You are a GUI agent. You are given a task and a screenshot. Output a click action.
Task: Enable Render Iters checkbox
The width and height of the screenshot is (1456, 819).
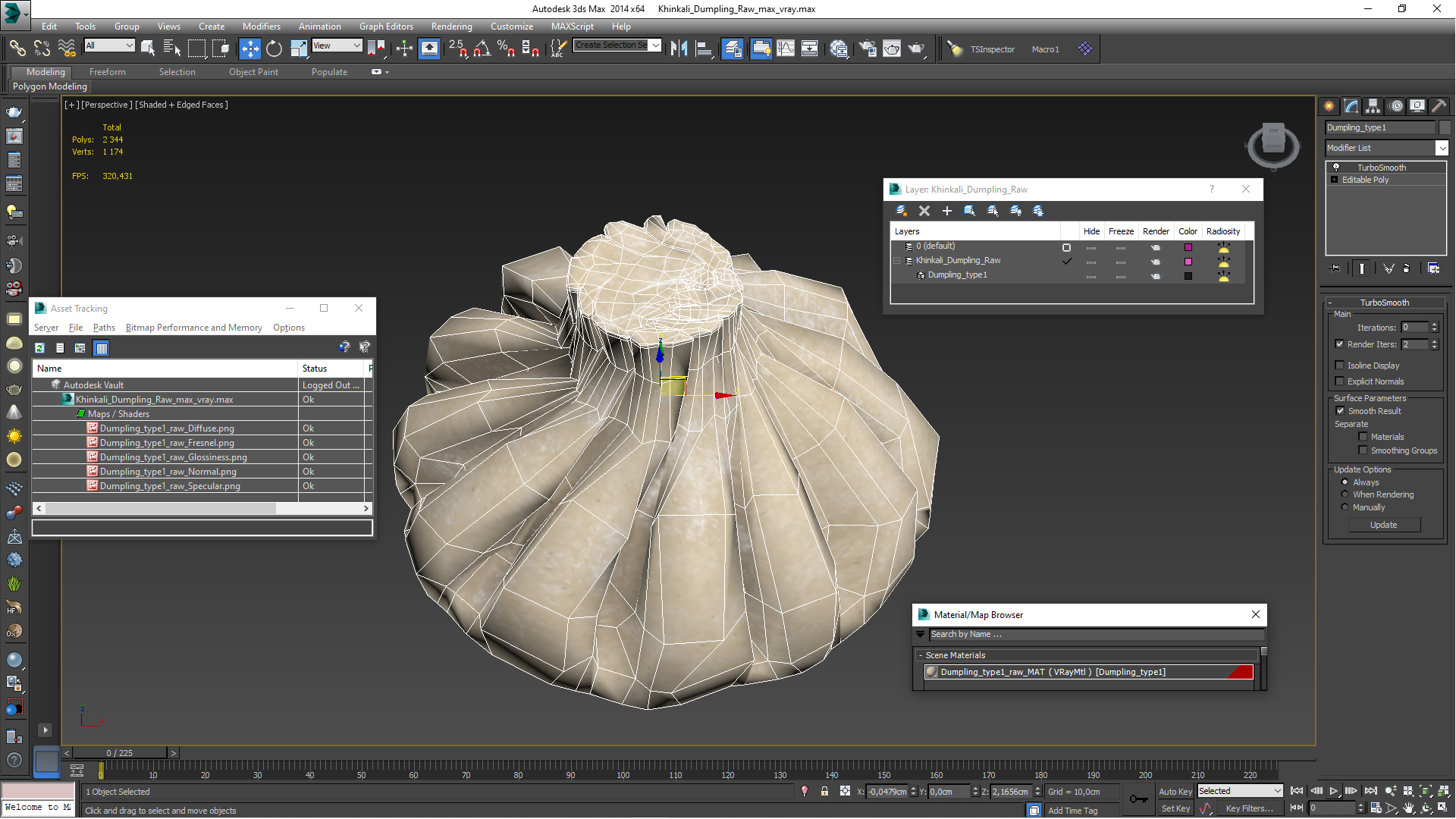1339,344
